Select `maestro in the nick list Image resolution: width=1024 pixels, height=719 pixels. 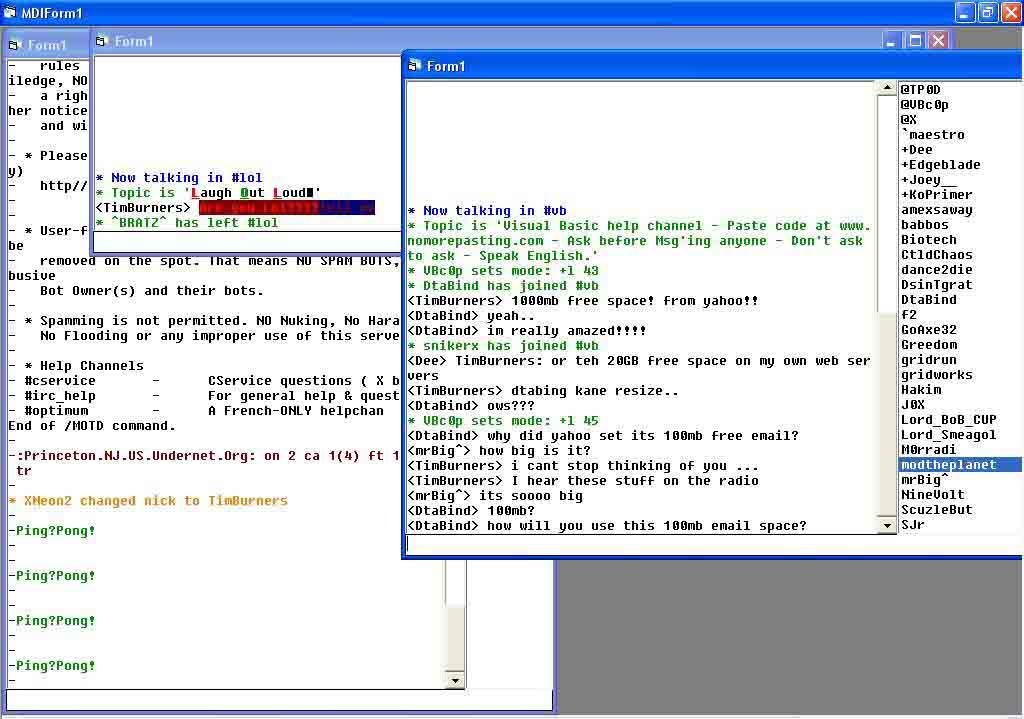click(932, 135)
